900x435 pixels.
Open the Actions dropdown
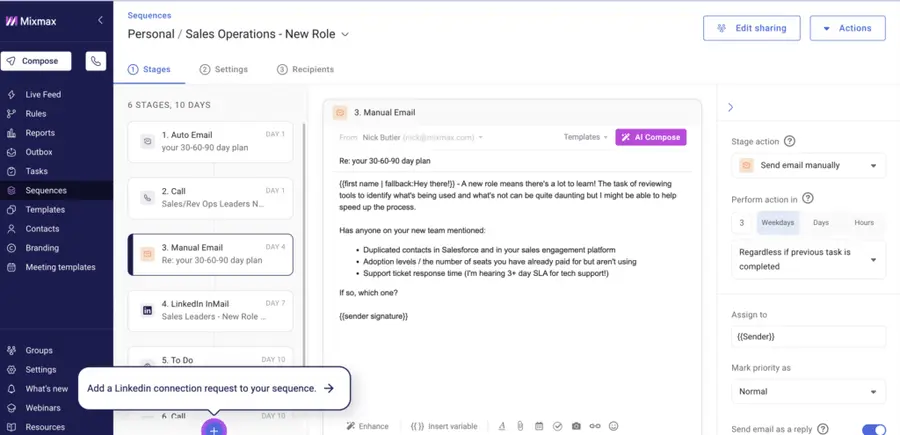coord(847,28)
